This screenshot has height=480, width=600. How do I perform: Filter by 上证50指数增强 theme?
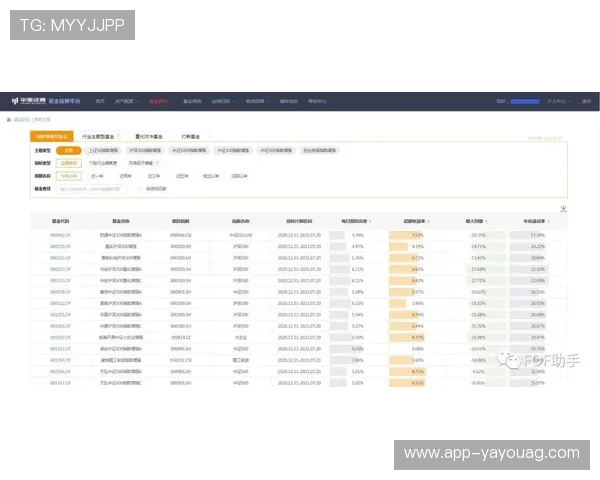(103, 150)
